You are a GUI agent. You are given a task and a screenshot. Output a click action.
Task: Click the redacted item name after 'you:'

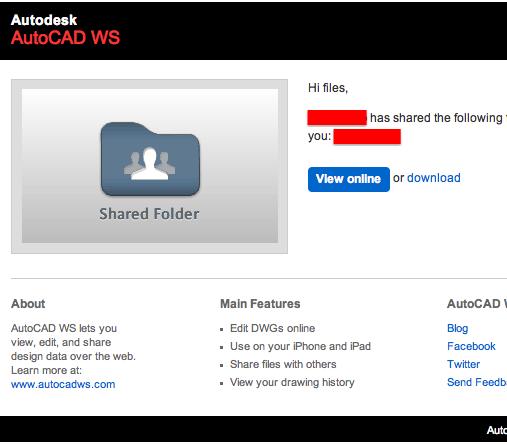367,137
